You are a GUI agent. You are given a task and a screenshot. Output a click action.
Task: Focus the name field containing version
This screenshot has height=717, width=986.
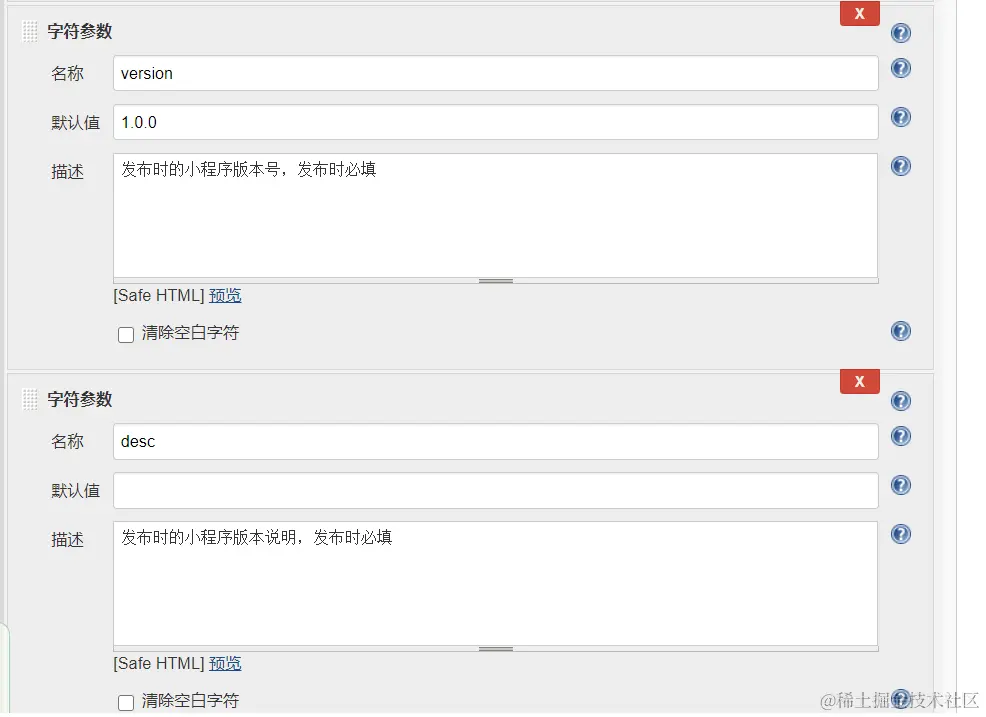coord(496,73)
